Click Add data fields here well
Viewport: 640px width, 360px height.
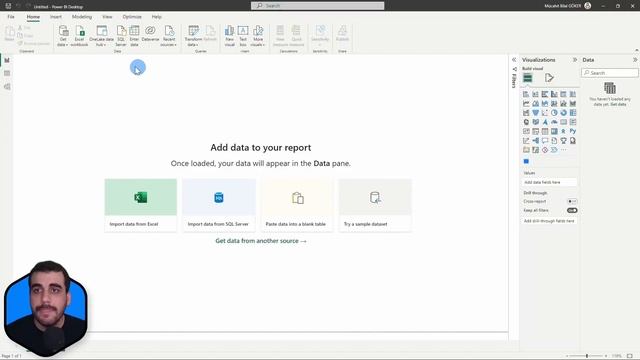click(550, 182)
